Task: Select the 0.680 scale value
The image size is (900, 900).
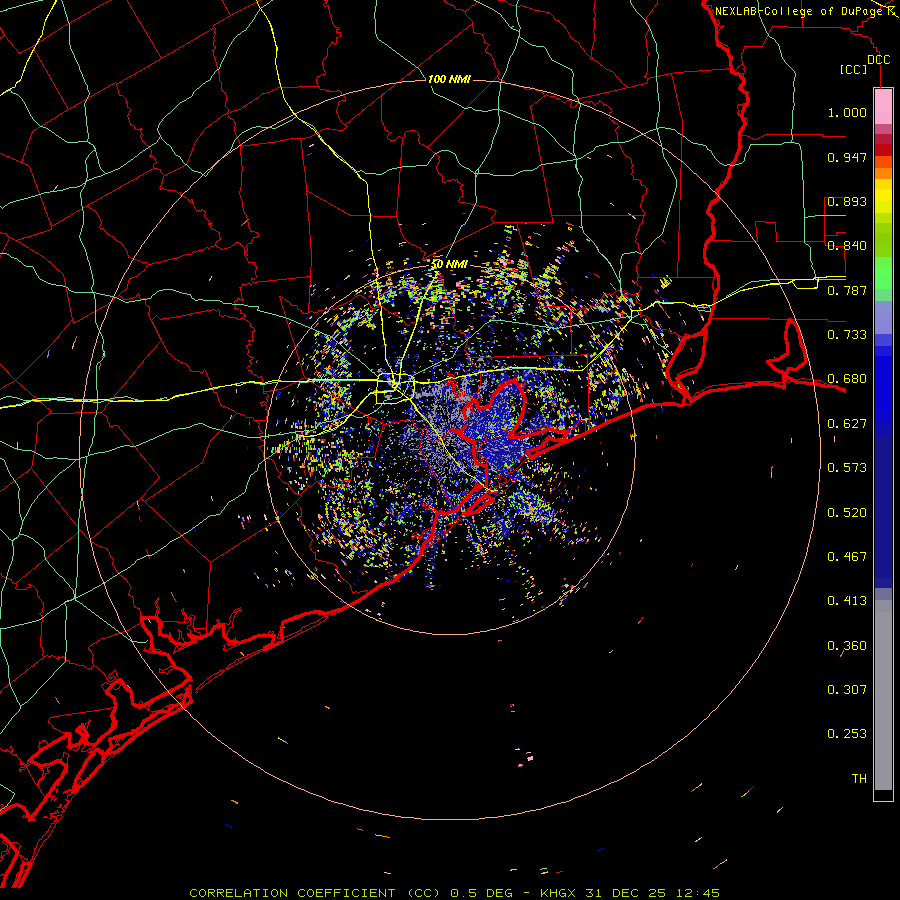Action: coord(847,379)
